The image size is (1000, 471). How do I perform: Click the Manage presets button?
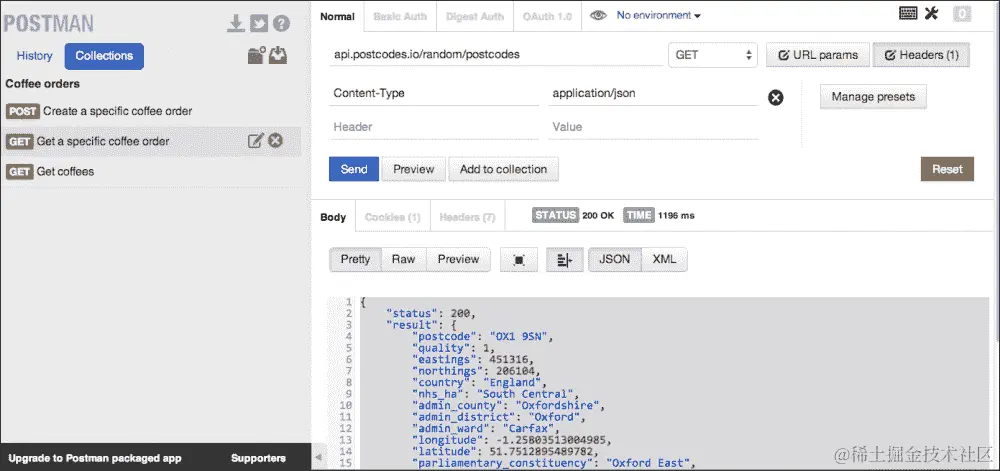[873, 97]
